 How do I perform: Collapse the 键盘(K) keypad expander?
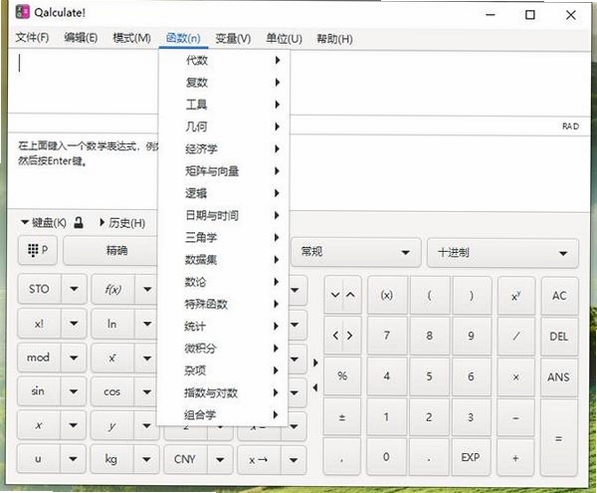tap(43, 222)
